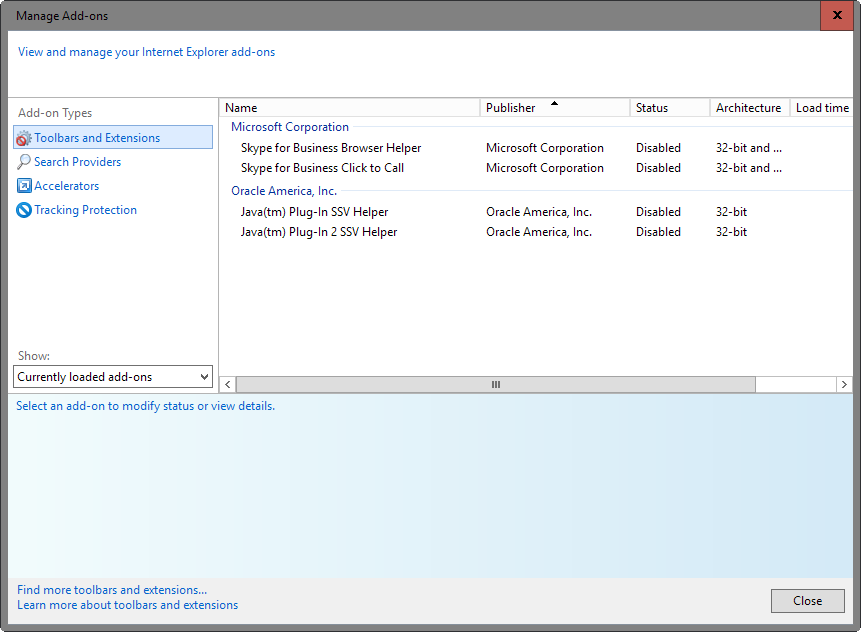Select Toolbars and Extensions add-on type

tap(113, 137)
